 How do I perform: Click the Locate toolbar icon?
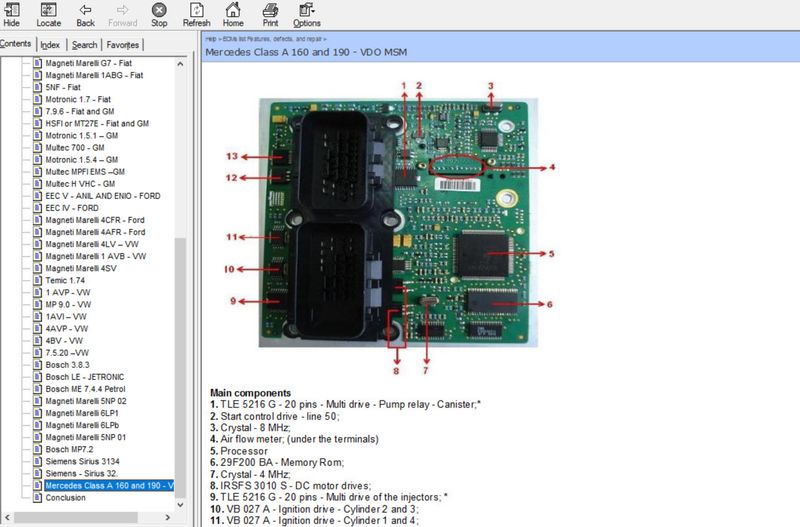(x=48, y=14)
